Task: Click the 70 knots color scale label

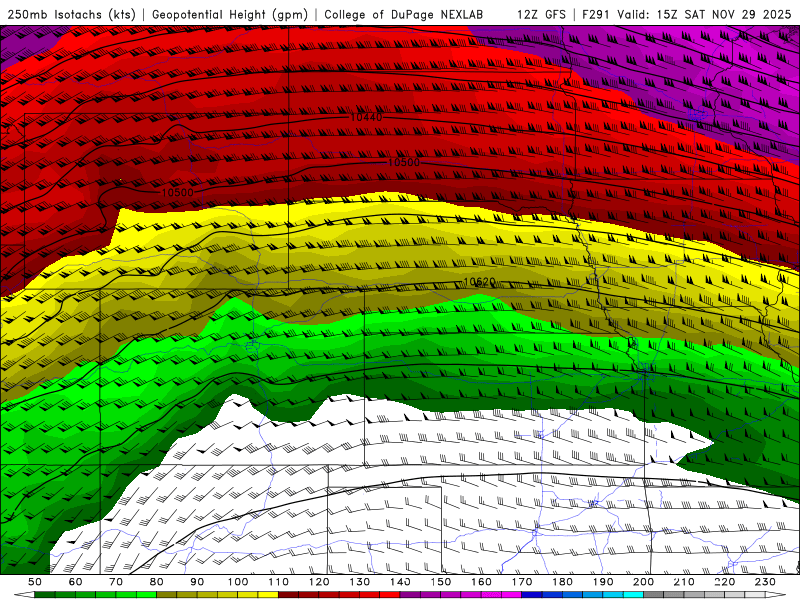Action: [116, 582]
